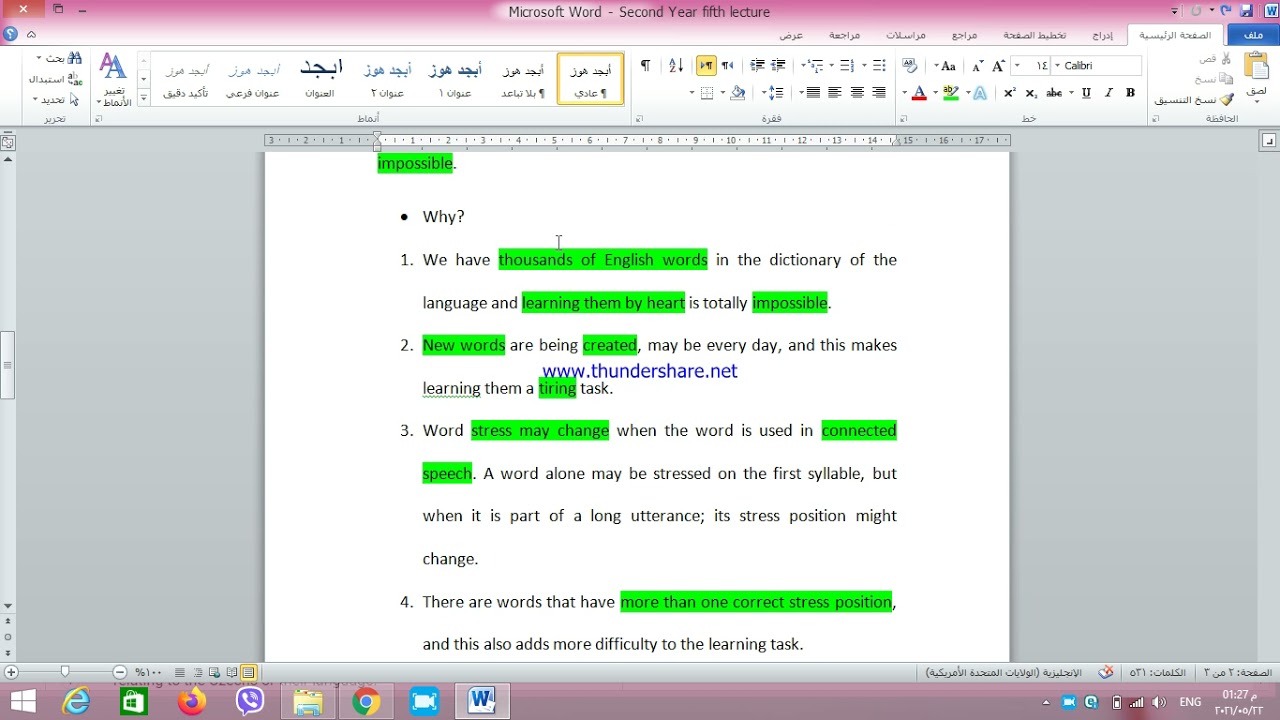Open the Change Case Aa menu

point(945,66)
